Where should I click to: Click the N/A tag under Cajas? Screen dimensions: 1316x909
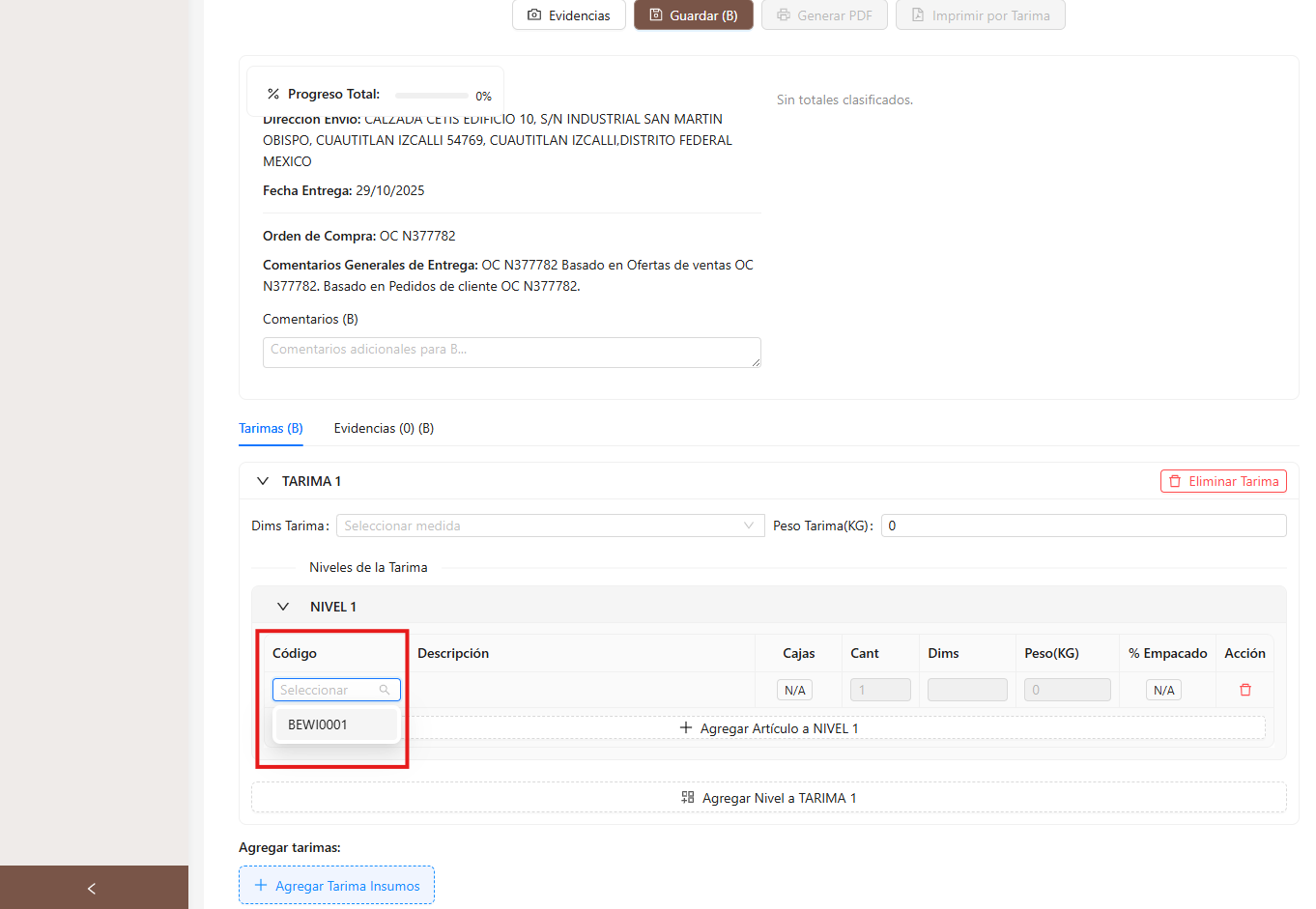coord(795,690)
